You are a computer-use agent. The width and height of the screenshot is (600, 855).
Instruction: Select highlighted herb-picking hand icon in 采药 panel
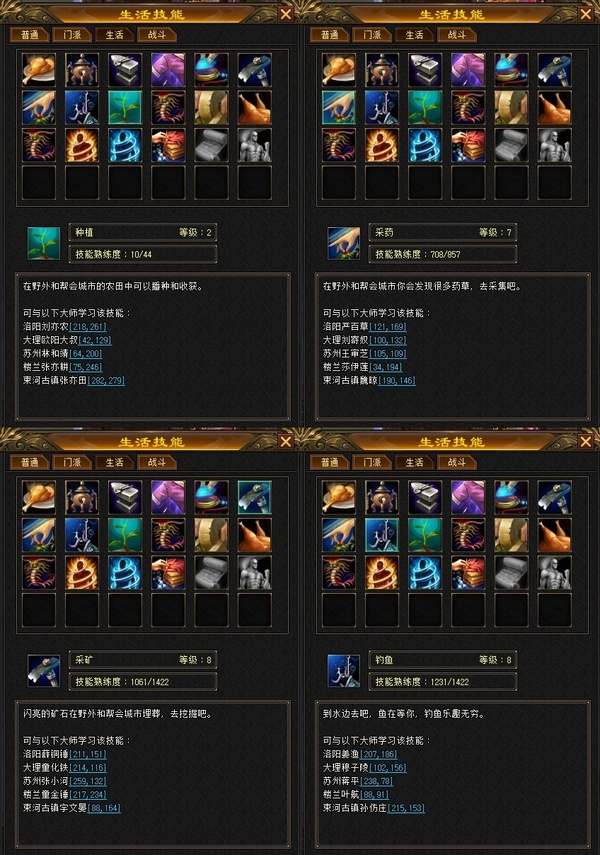point(339,107)
